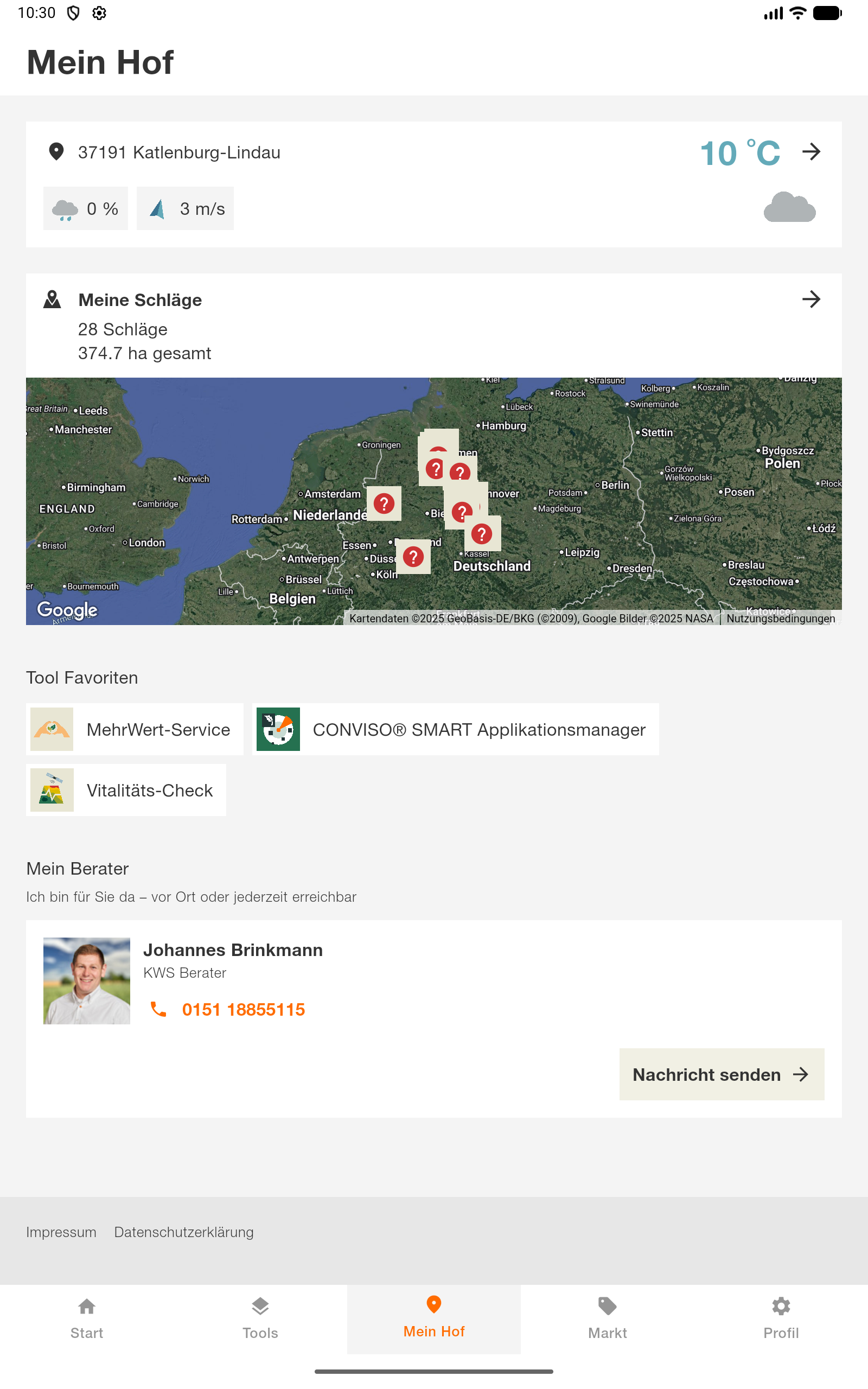
Task: Tap the 'Mein Berater' section heading
Action: (x=78, y=869)
